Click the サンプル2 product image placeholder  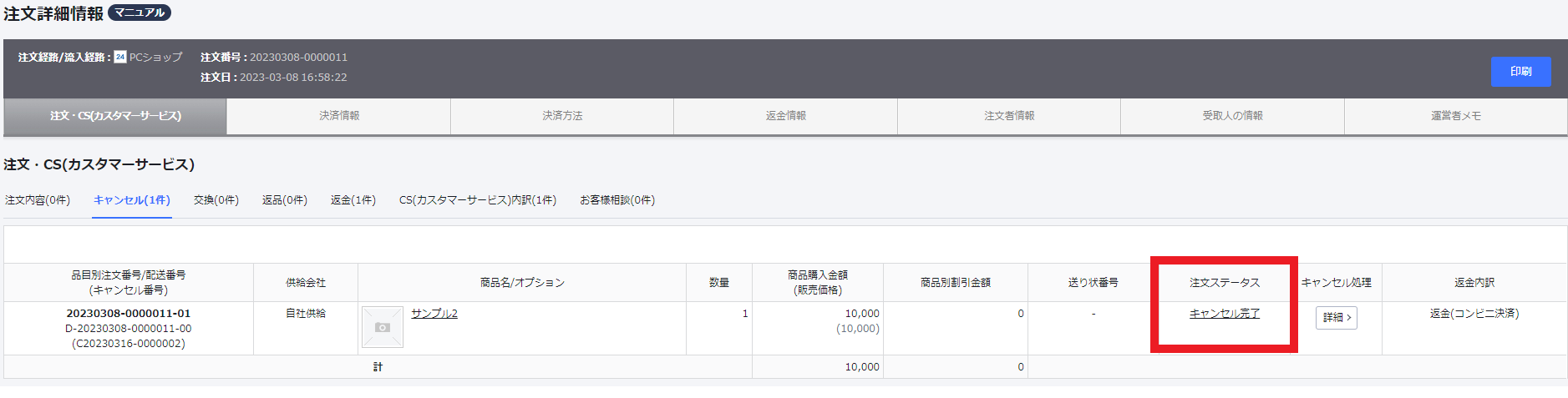pyautogui.click(x=383, y=327)
